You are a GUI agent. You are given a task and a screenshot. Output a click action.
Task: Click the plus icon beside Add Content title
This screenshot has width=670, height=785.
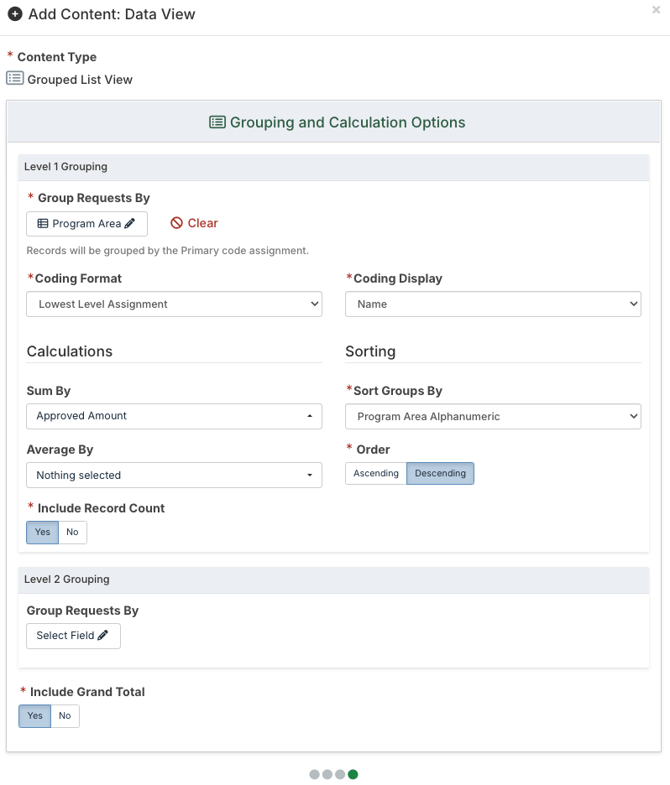[15, 14]
